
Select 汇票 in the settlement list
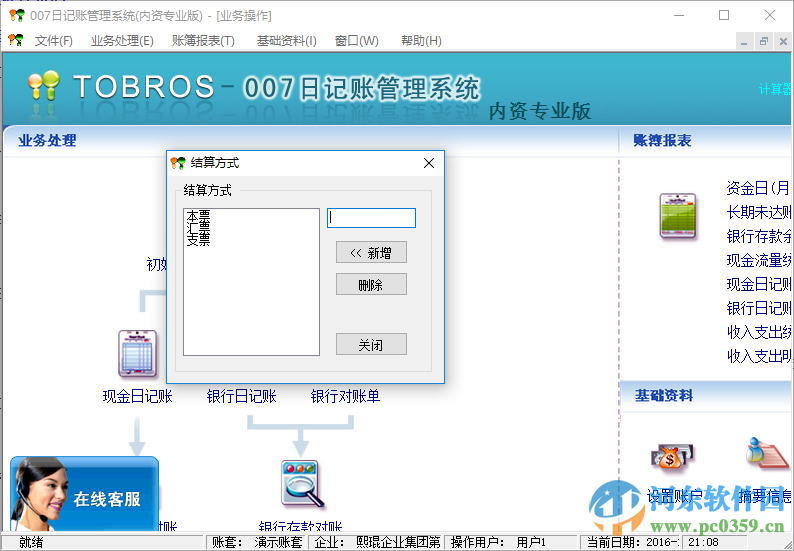pyautogui.click(x=198, y=227)
